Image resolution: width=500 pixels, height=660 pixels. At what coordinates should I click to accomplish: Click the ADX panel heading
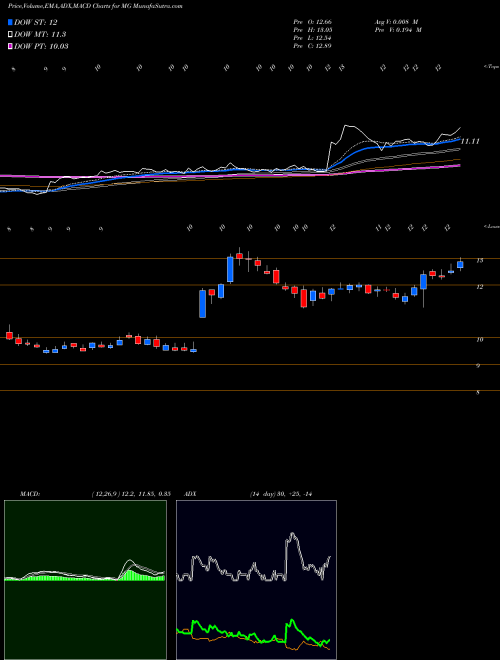click(x=190, y=494)
